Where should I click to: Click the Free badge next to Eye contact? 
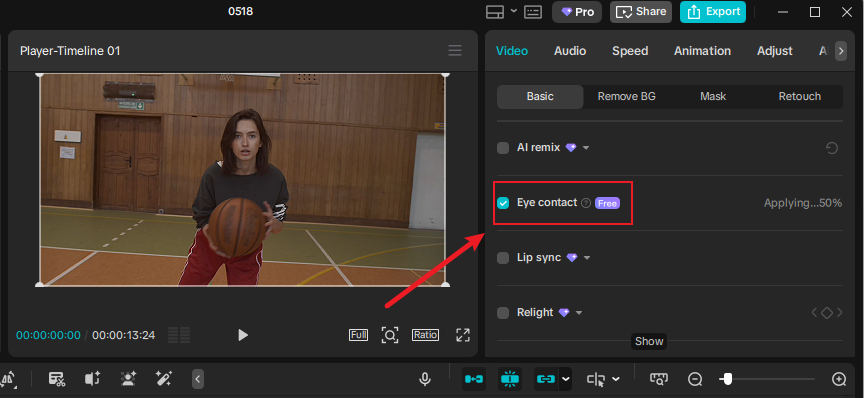607,203
